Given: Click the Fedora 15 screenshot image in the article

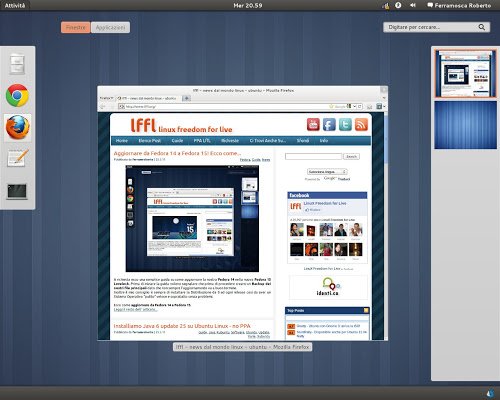Looking at the screenshot, I should pos(192,218).
